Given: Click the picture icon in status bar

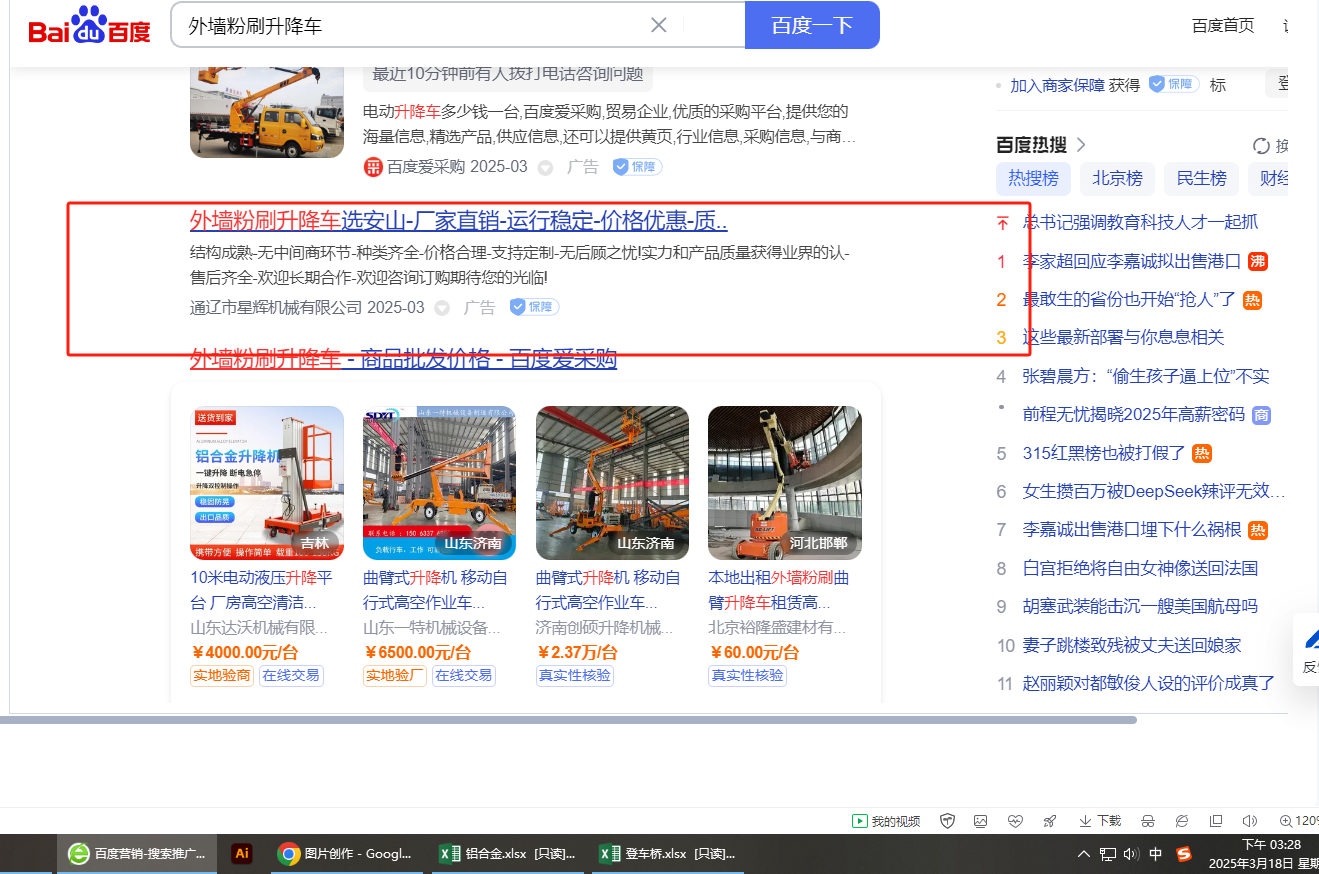Looking at the screenshot, I should tap(981, 821).
